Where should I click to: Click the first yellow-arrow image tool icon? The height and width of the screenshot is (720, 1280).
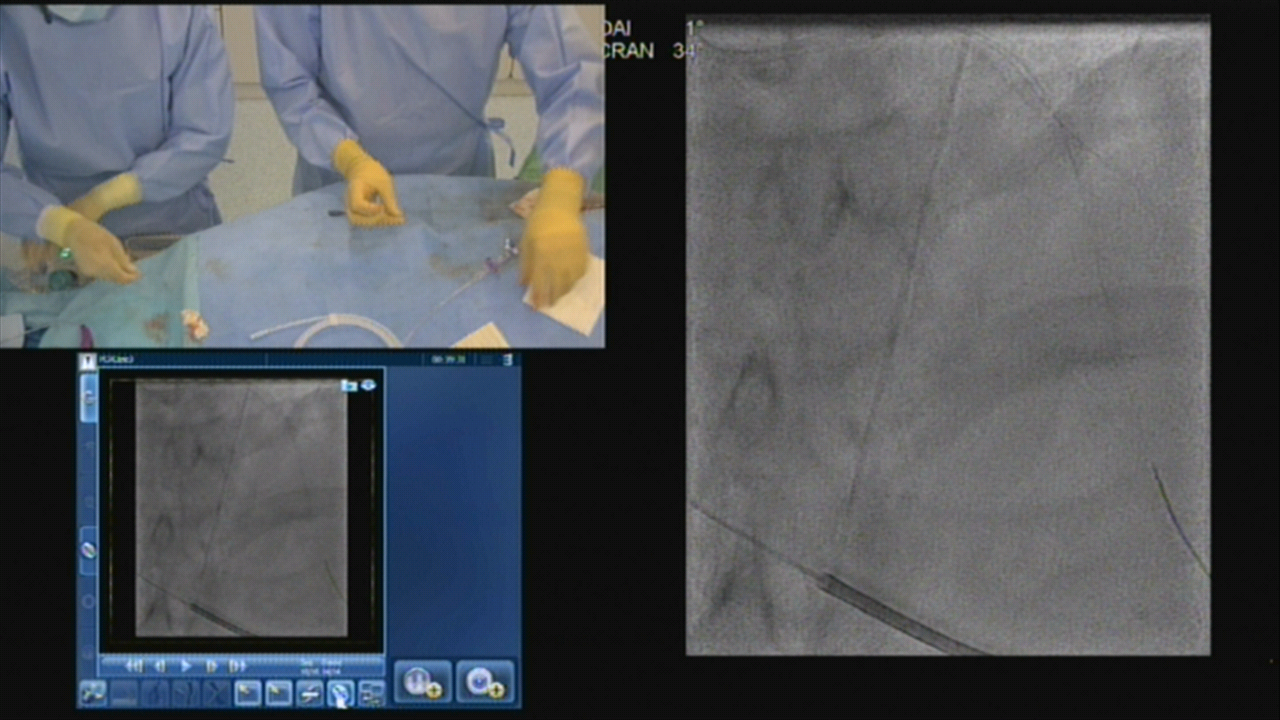pos(248,693)
